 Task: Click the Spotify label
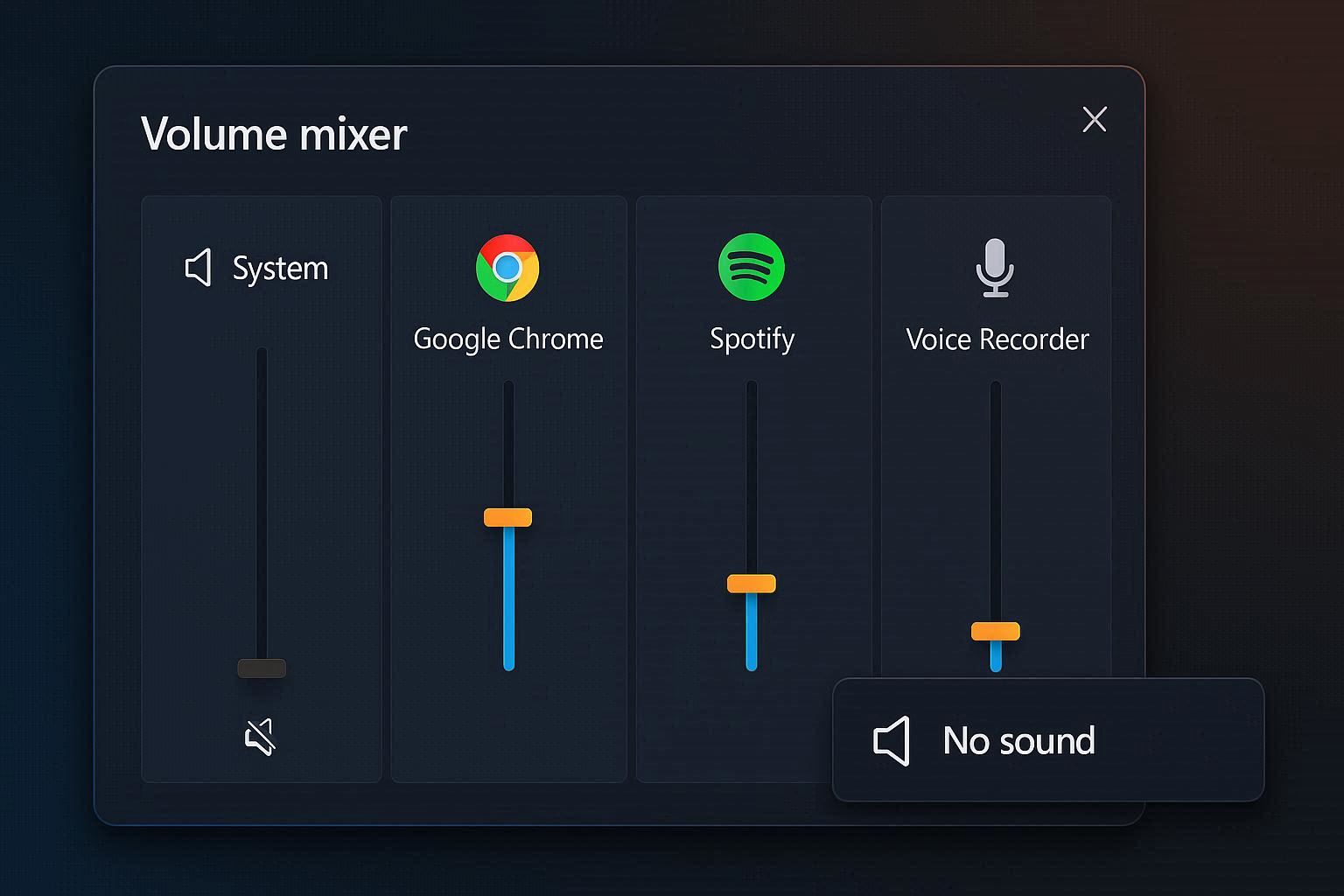pyautogui.click(x=752, y=339)
